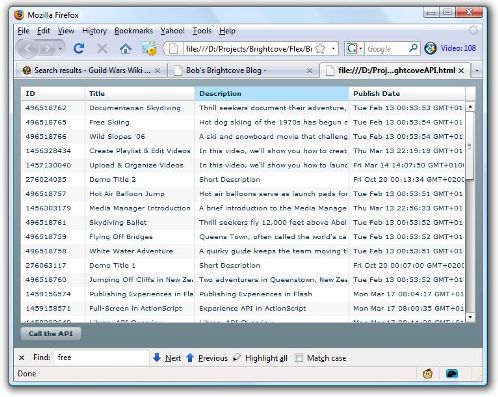This screenshot has width=498, height=397.
Task: Click the Next find label
Action: pos(173,358)
